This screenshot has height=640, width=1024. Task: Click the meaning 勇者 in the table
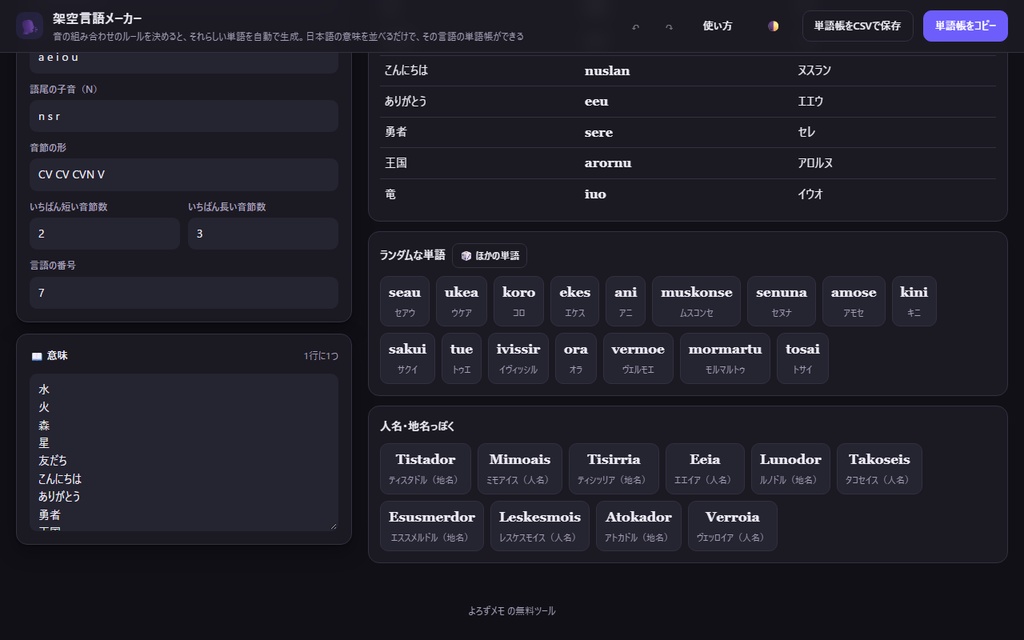coord(396,132)
